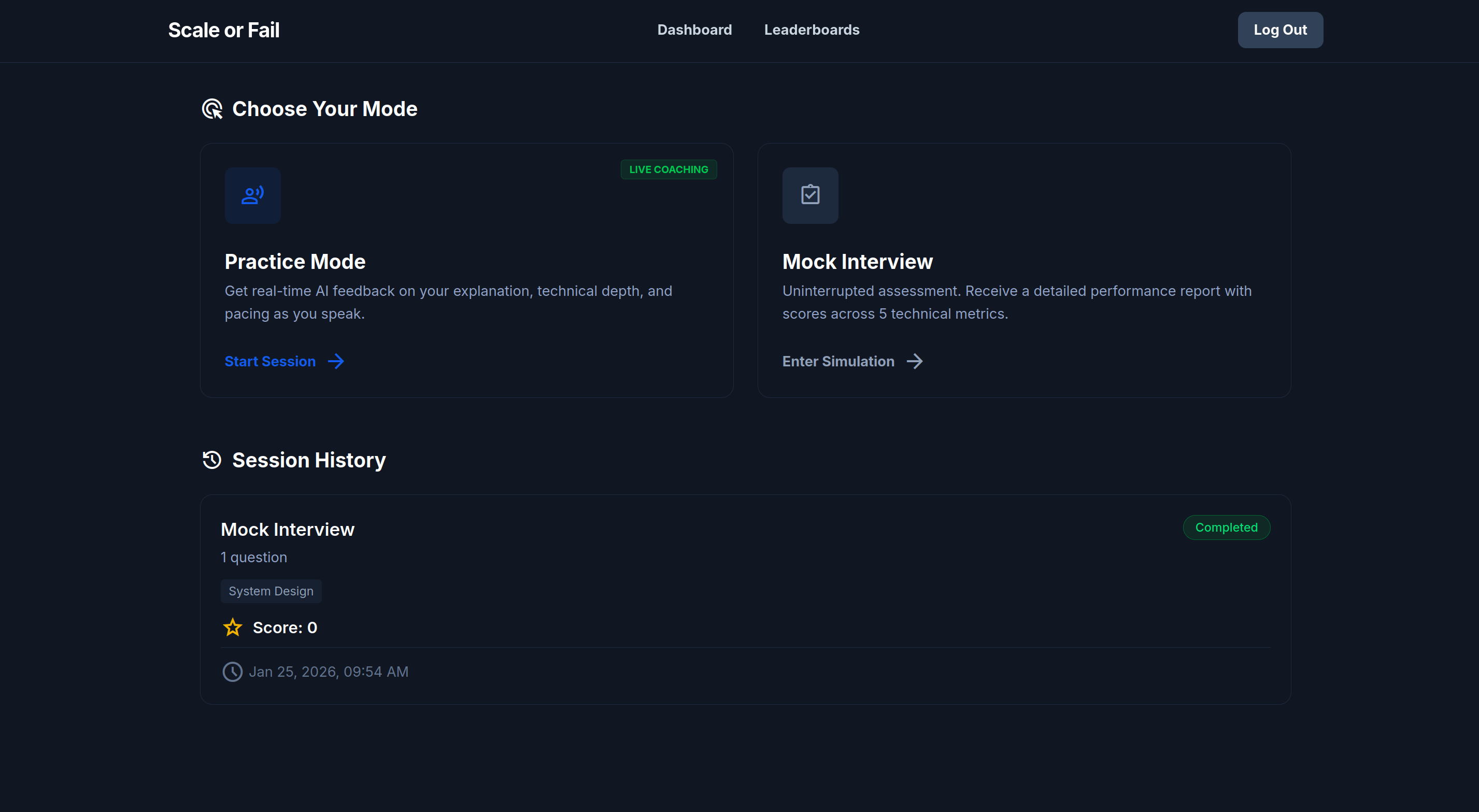Click the System Design tag
Viewport: 1479px width, 812px height.
coord(271,591)
